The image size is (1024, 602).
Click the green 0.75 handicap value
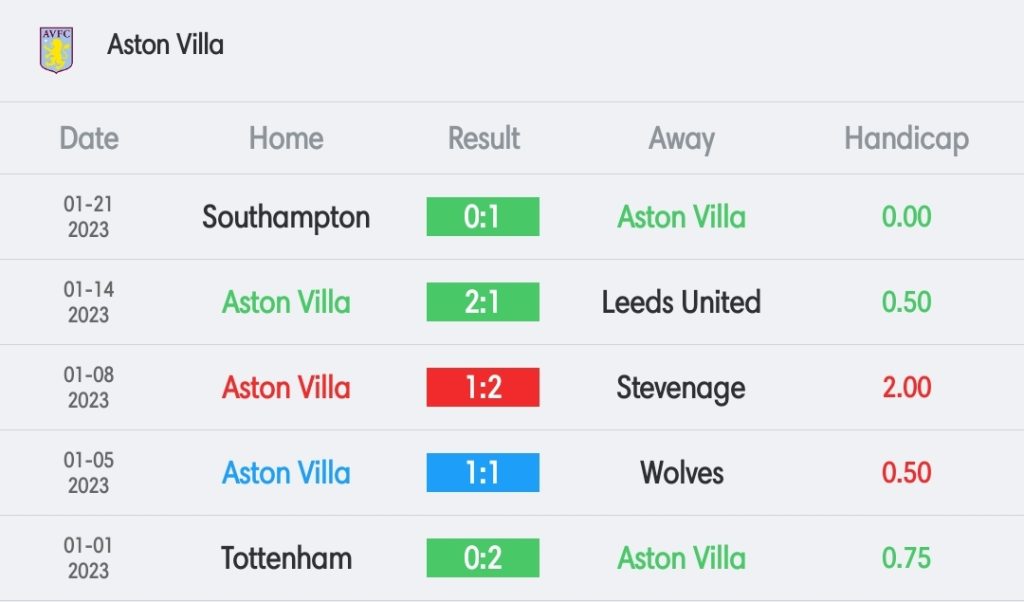[906, 558]
